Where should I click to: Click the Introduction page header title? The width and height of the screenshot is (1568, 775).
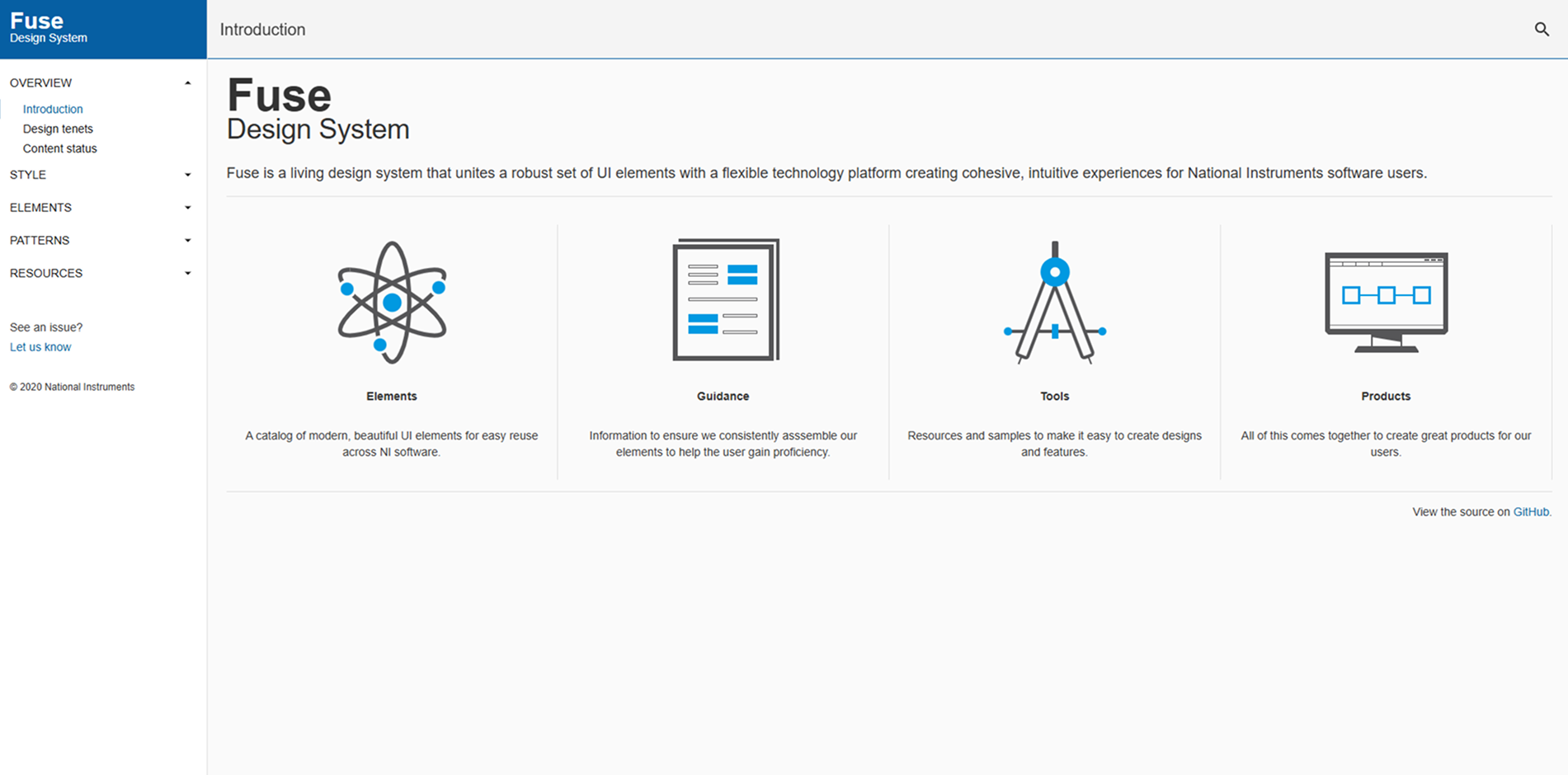coord(262,30)
